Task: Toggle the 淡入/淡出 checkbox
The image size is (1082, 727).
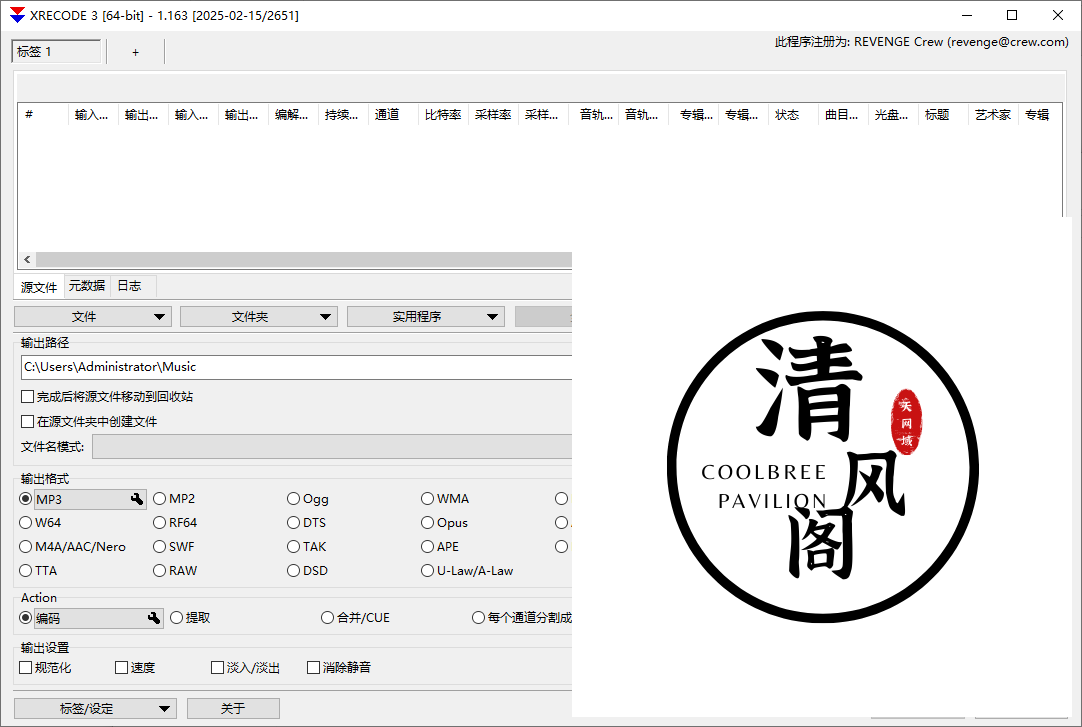Action: (x=217, y=668)
